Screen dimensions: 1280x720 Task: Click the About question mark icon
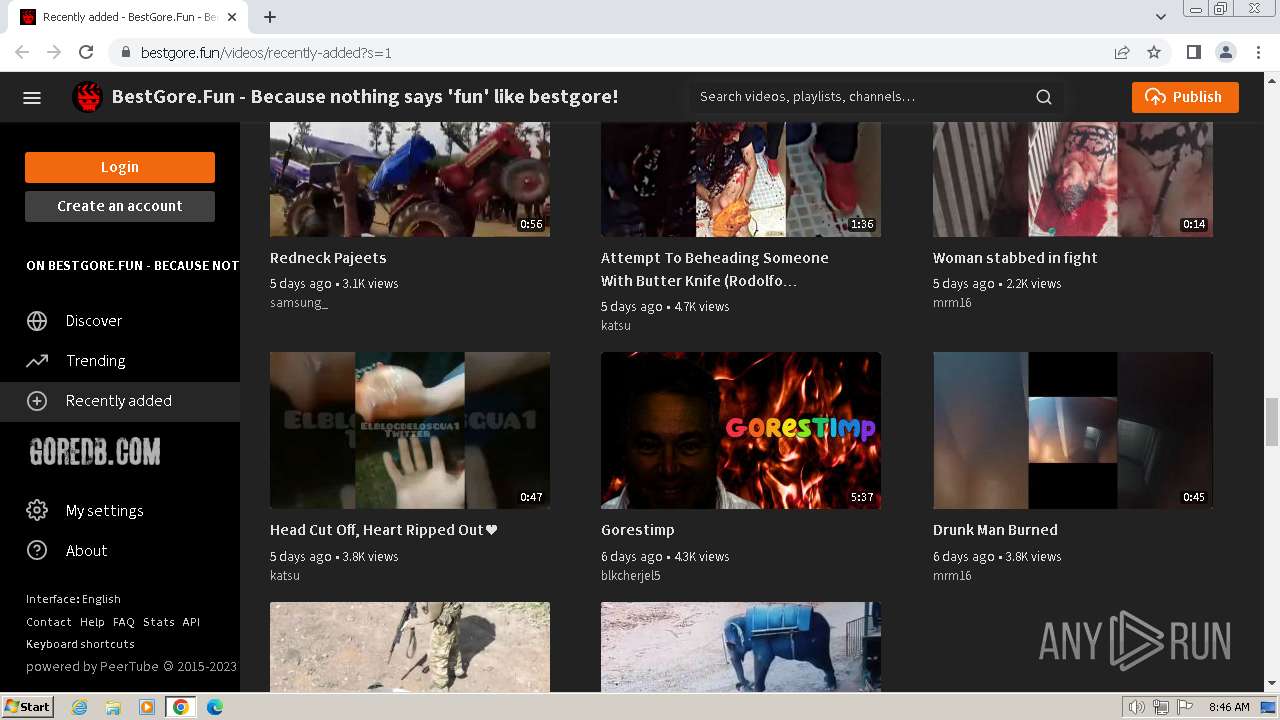click(37, 551)
